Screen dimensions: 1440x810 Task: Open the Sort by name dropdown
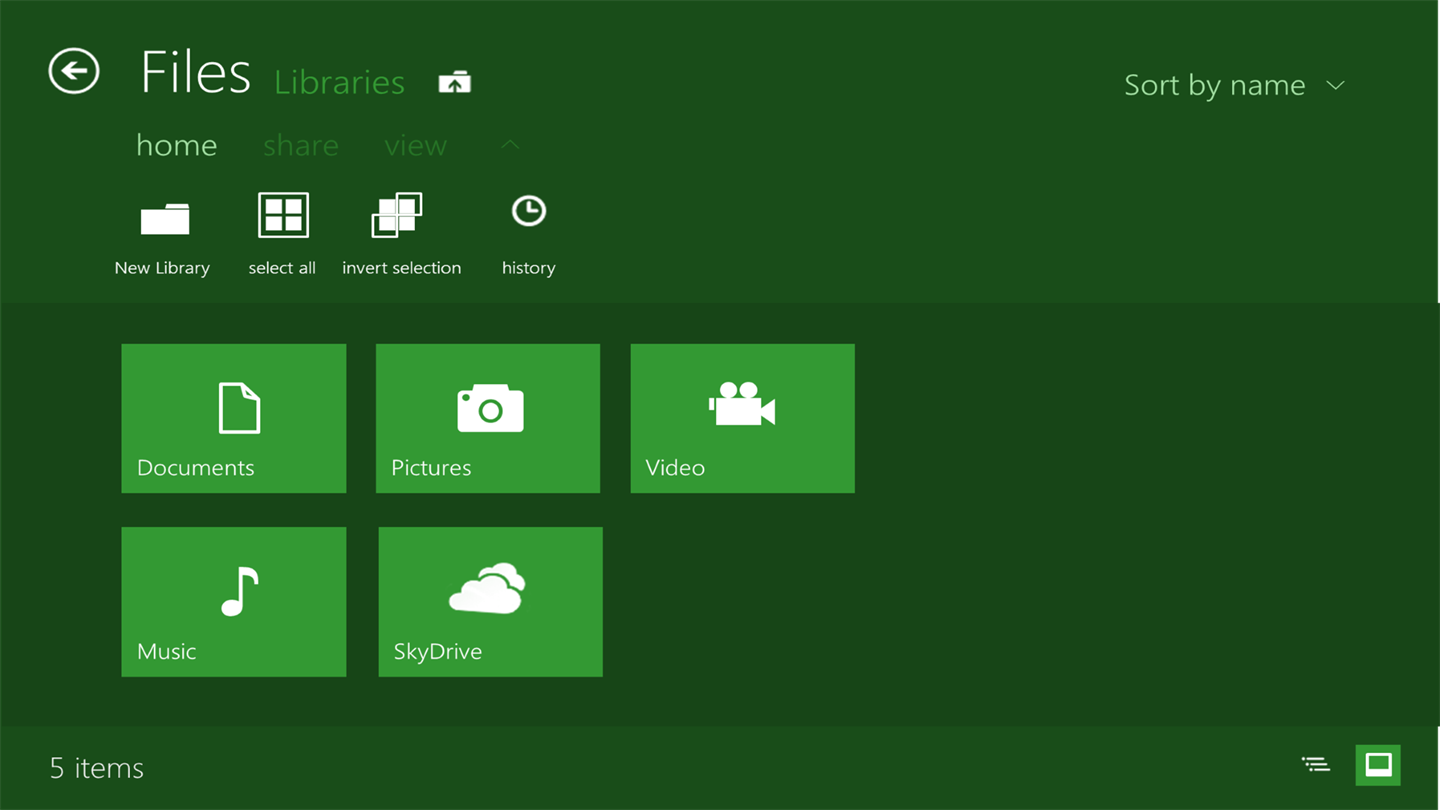click(1234, 85)
